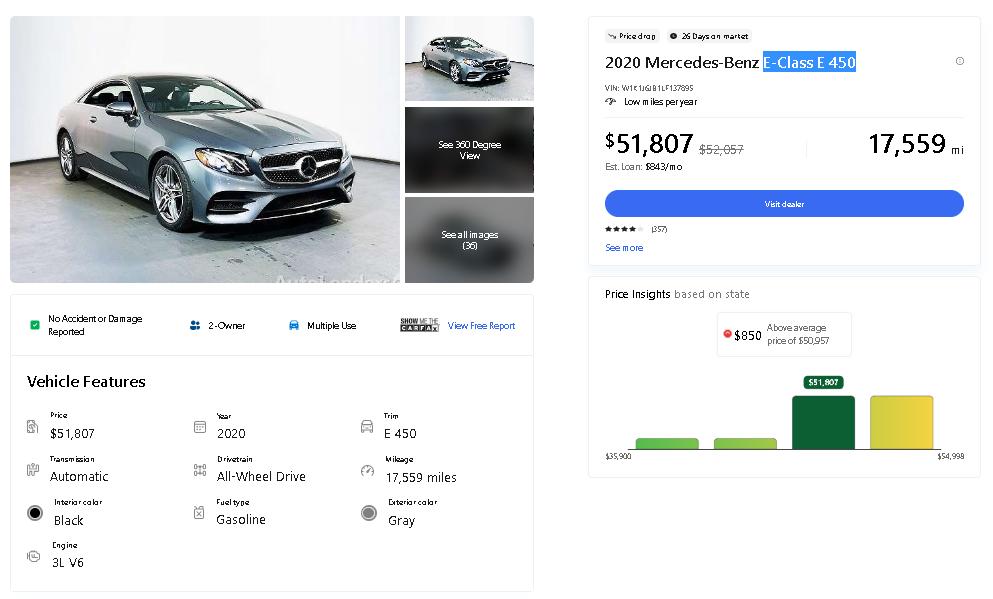Open the See all images gallery tile
Image resolution: width=993 pixels, height=599 pixels.
pos(469,240)
